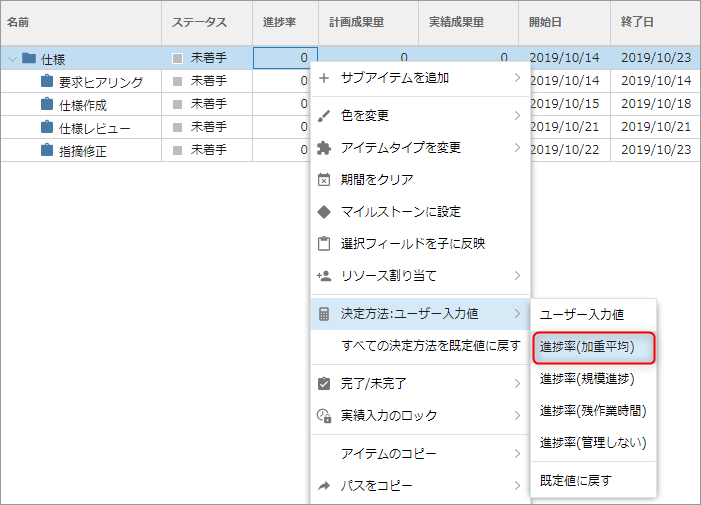Click the briefcase icon next to 指摘修正
701x505 pixels.
[47, 150]
